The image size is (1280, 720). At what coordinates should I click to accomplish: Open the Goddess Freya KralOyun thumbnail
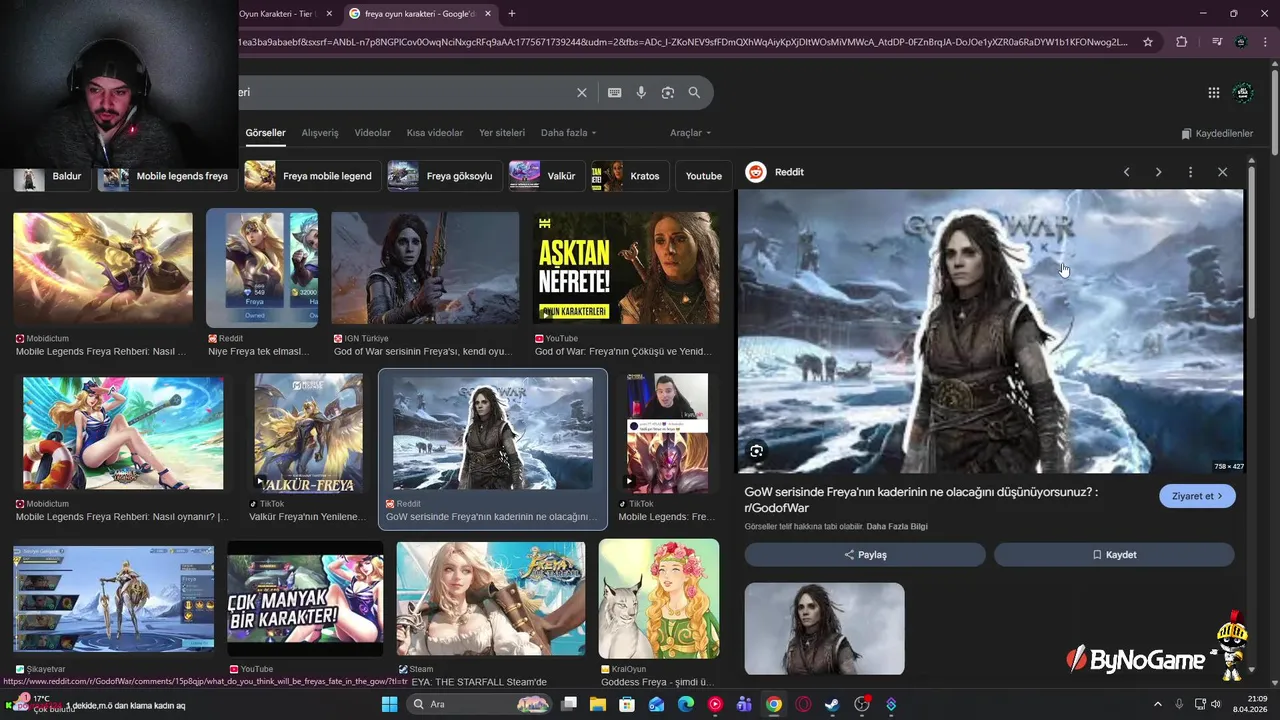tap(659, 598)
